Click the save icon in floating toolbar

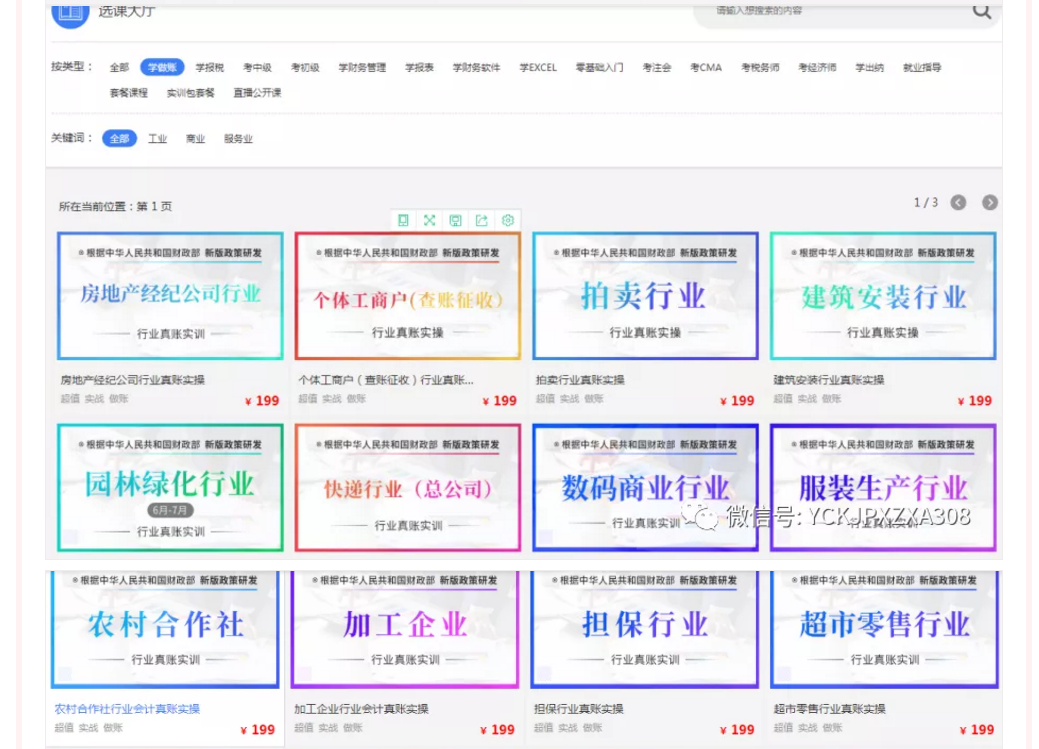click(x=455, y=220)
